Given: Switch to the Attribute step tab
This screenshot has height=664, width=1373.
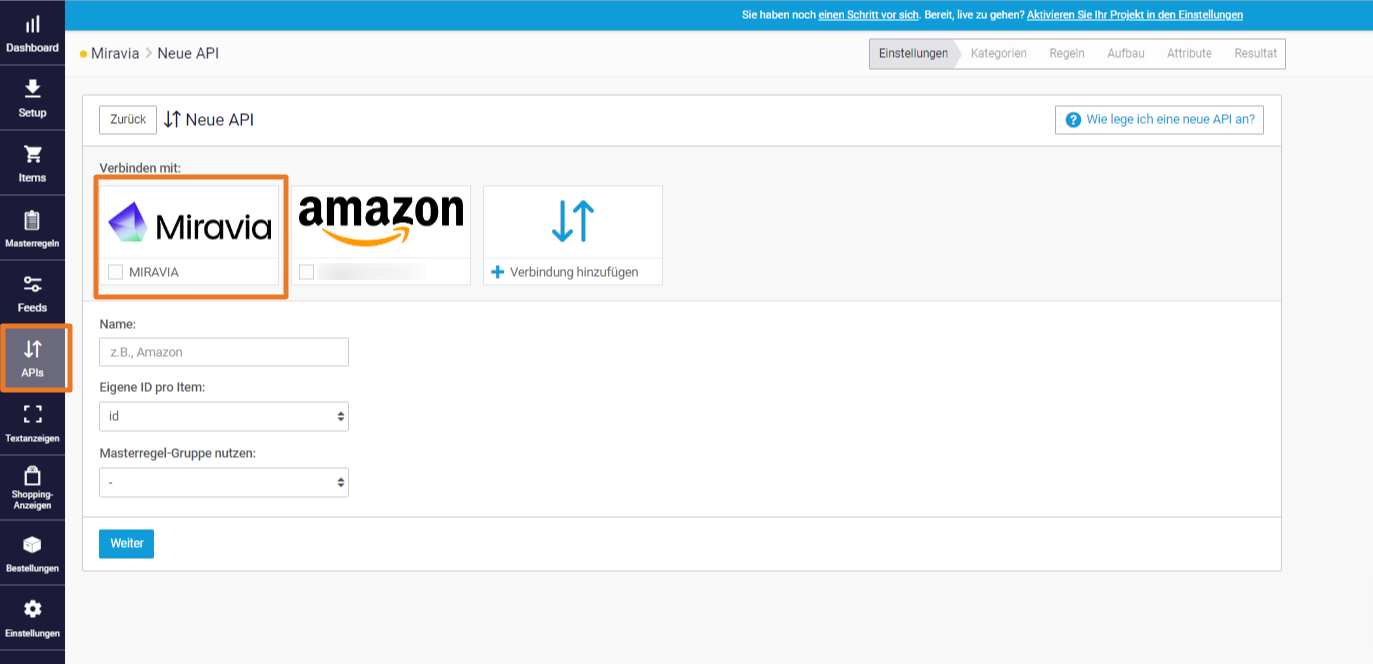Looking at the screenshot, I should (1188, 54).
